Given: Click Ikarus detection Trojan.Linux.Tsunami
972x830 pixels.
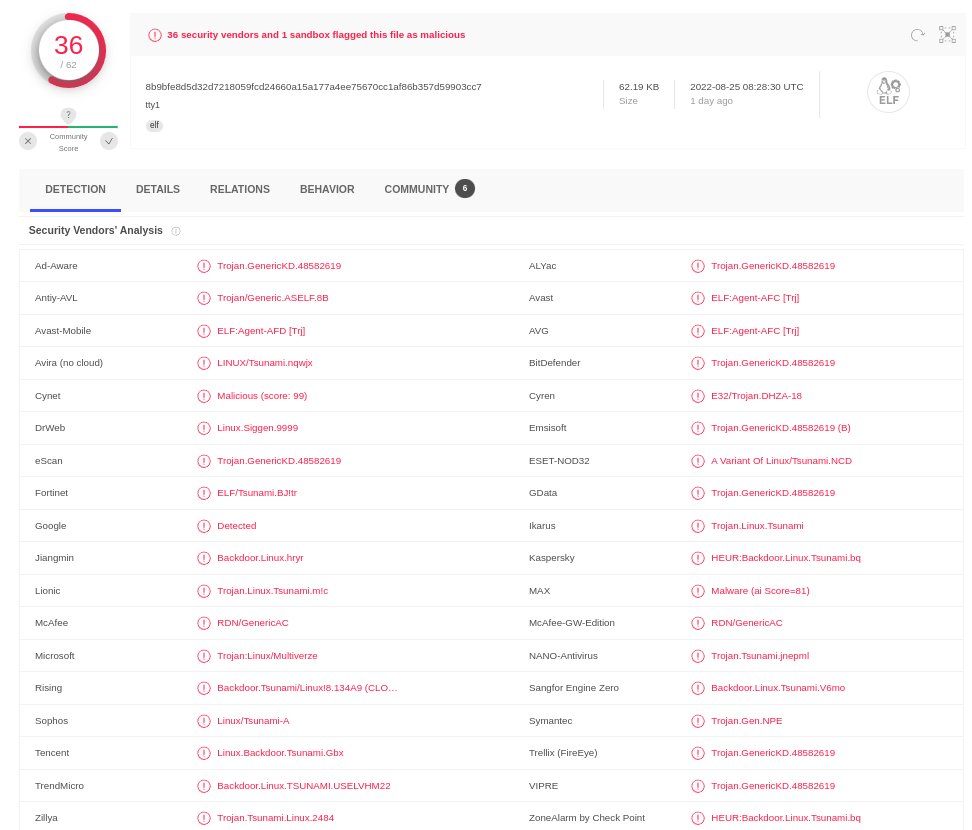Looking at the screenshot, I should (x=758, y=526).
